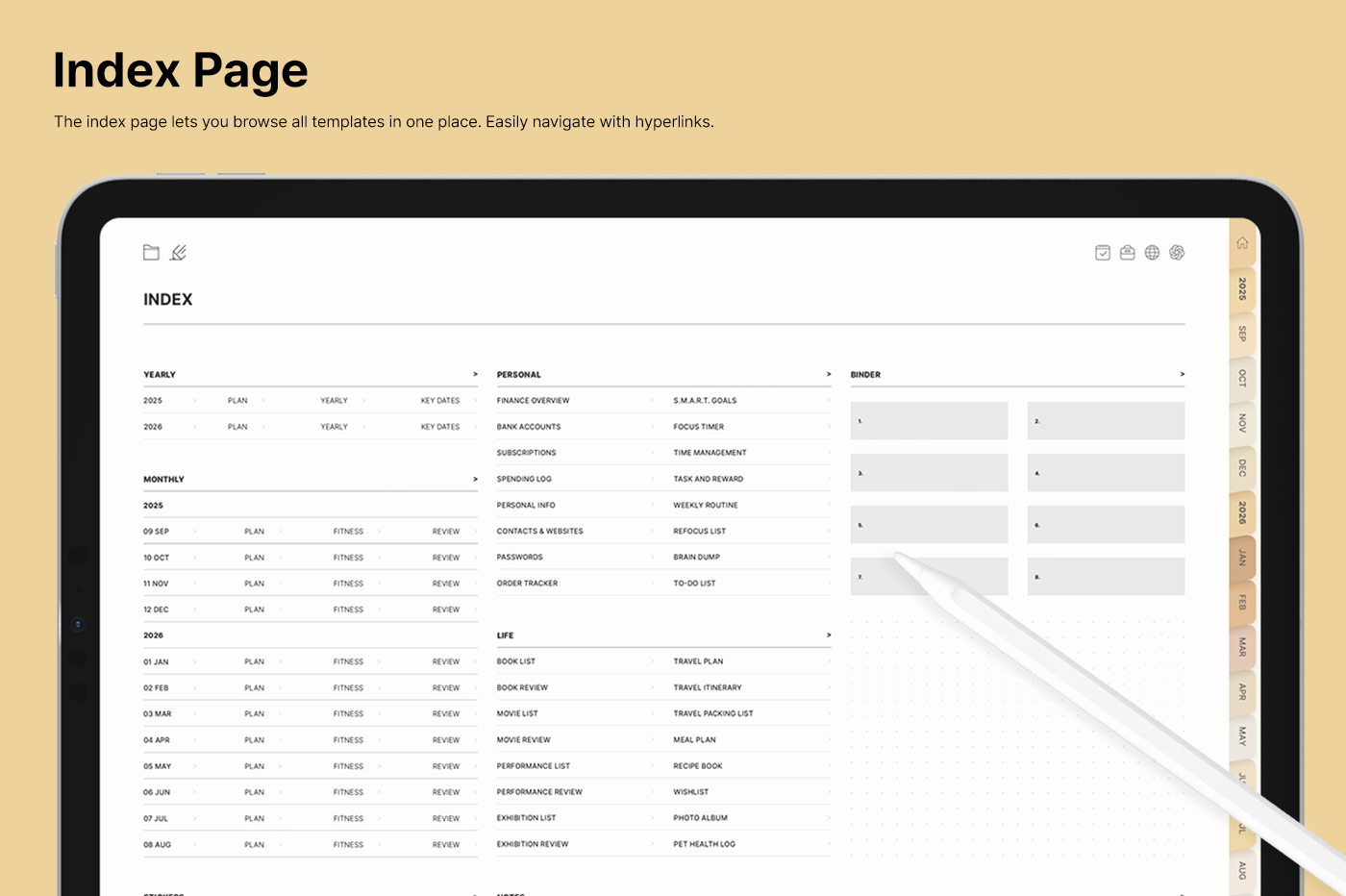Open the Finance Overview link
Screen dimensions: 1346x896
534,401
